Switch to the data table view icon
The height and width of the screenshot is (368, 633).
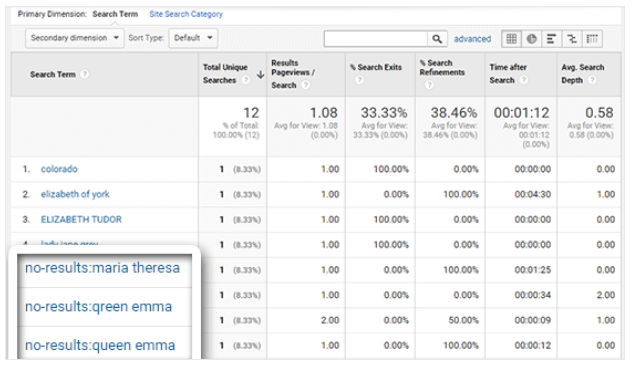[511, 39]
